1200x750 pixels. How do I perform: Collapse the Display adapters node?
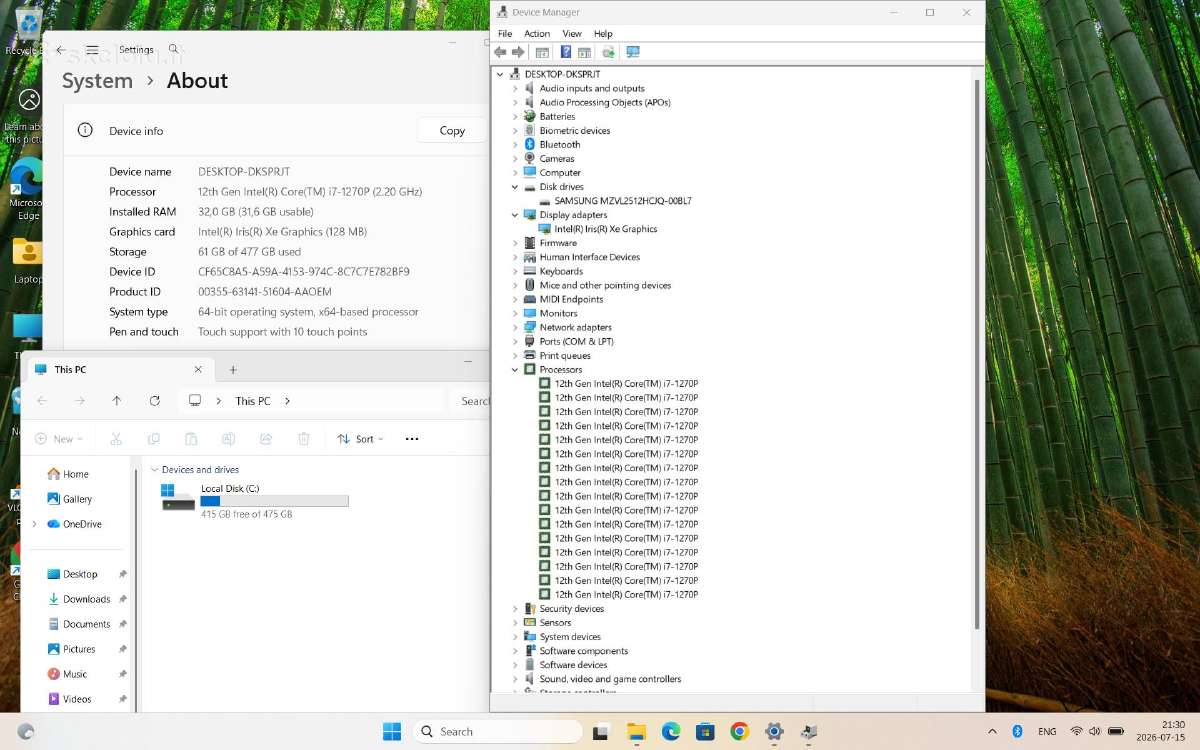click(516, 214)
